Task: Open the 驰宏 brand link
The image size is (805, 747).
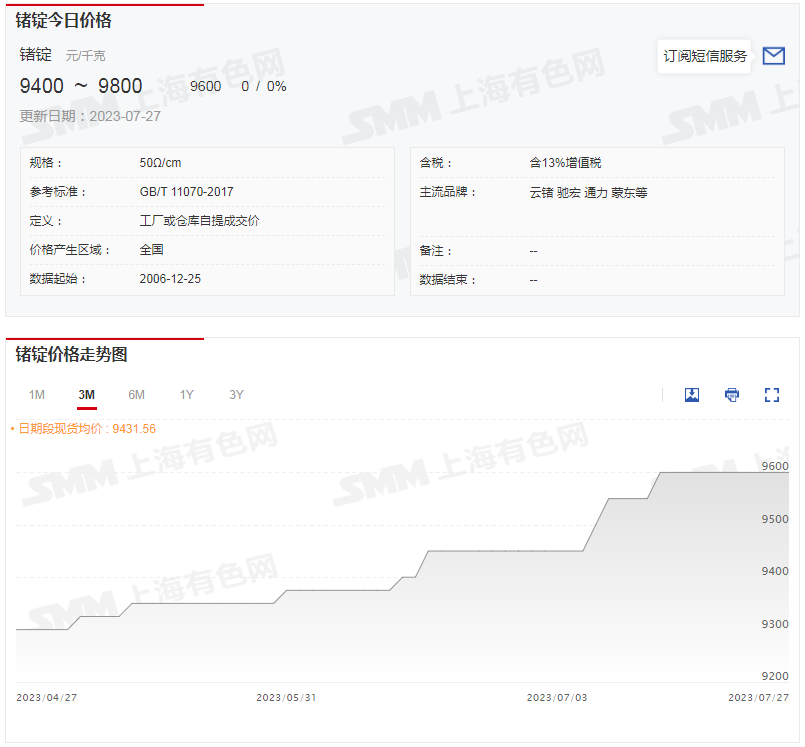Action: click(x=568, y=193)
